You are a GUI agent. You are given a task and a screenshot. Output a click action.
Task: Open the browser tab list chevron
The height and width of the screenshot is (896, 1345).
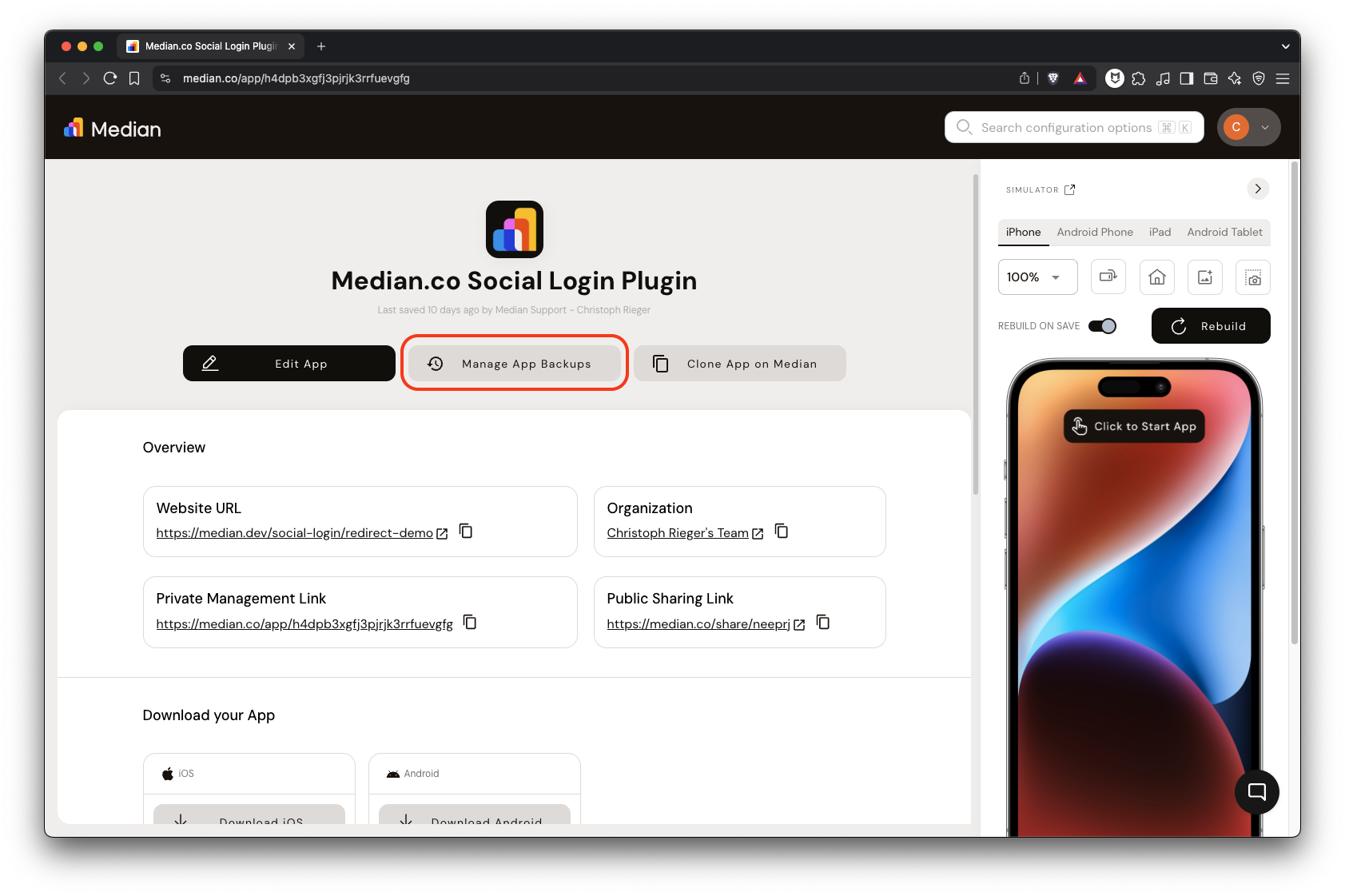click(1286, 46)
